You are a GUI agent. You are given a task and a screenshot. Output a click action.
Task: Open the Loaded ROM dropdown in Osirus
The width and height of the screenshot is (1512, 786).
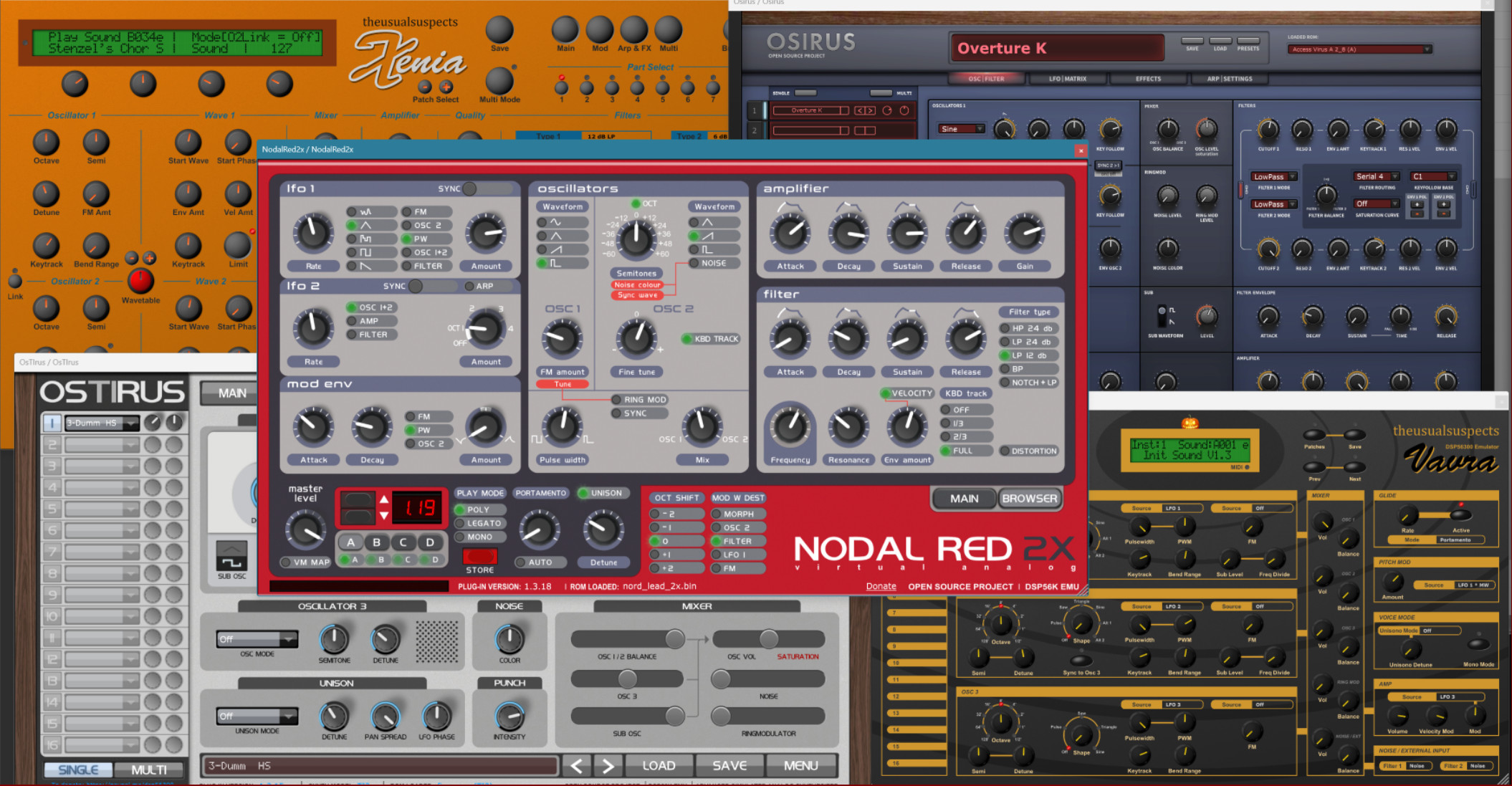[x=1359, y=49]
